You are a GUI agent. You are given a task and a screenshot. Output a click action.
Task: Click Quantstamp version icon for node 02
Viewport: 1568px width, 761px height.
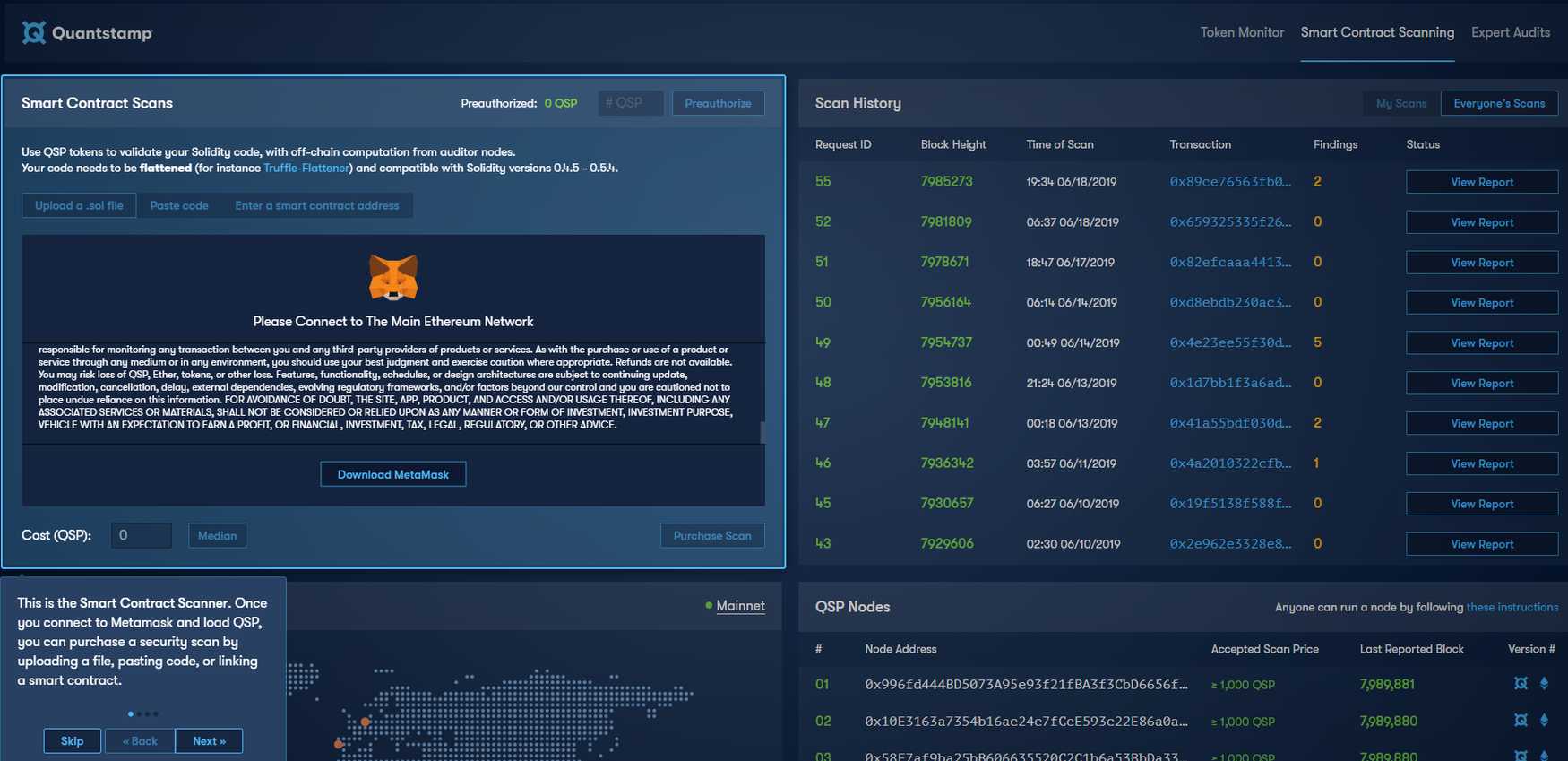(x=1521, y=721)
